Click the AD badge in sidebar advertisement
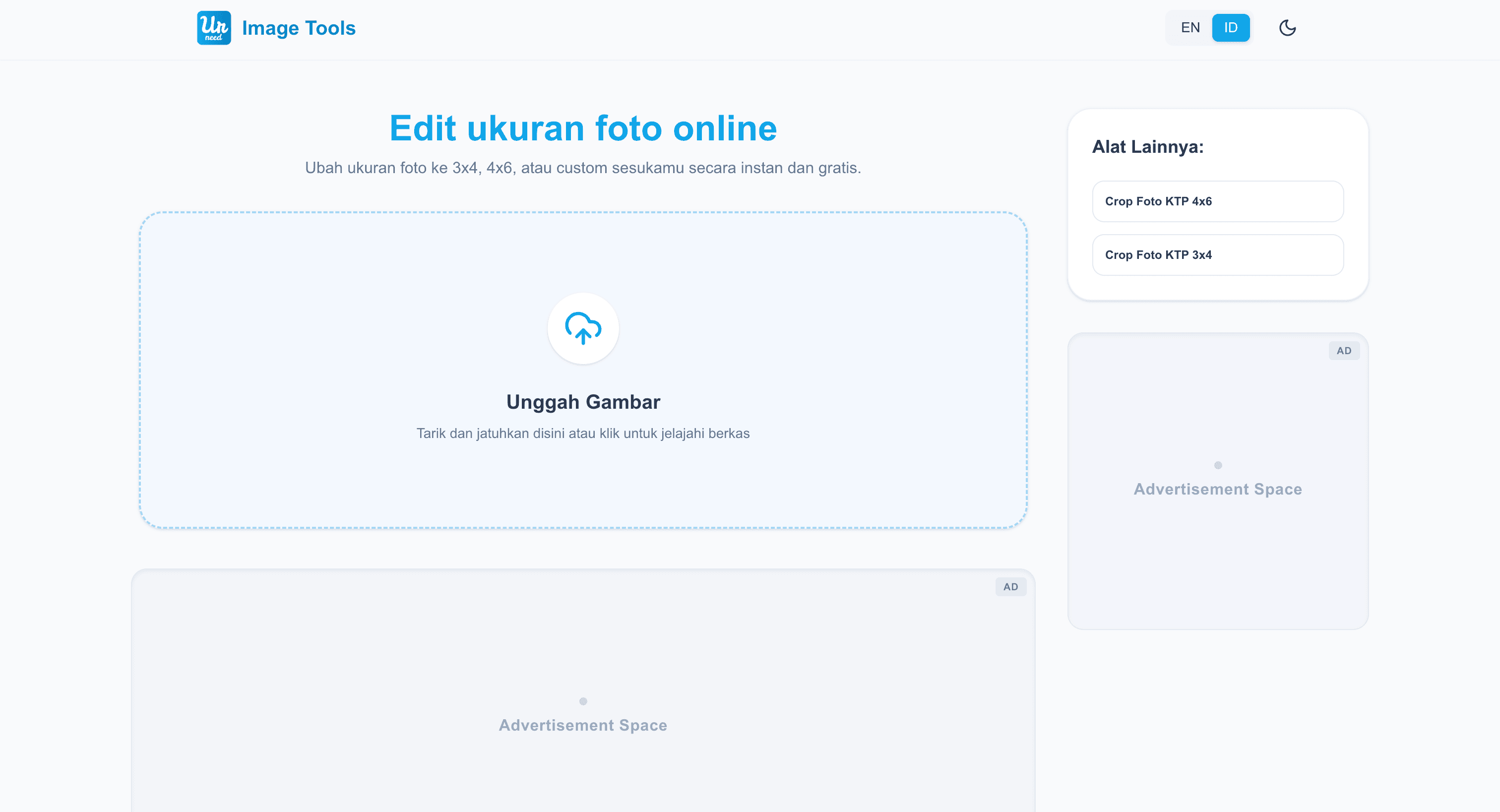The height and width of the screenshot is (812, 1500). pos(1343,351)
